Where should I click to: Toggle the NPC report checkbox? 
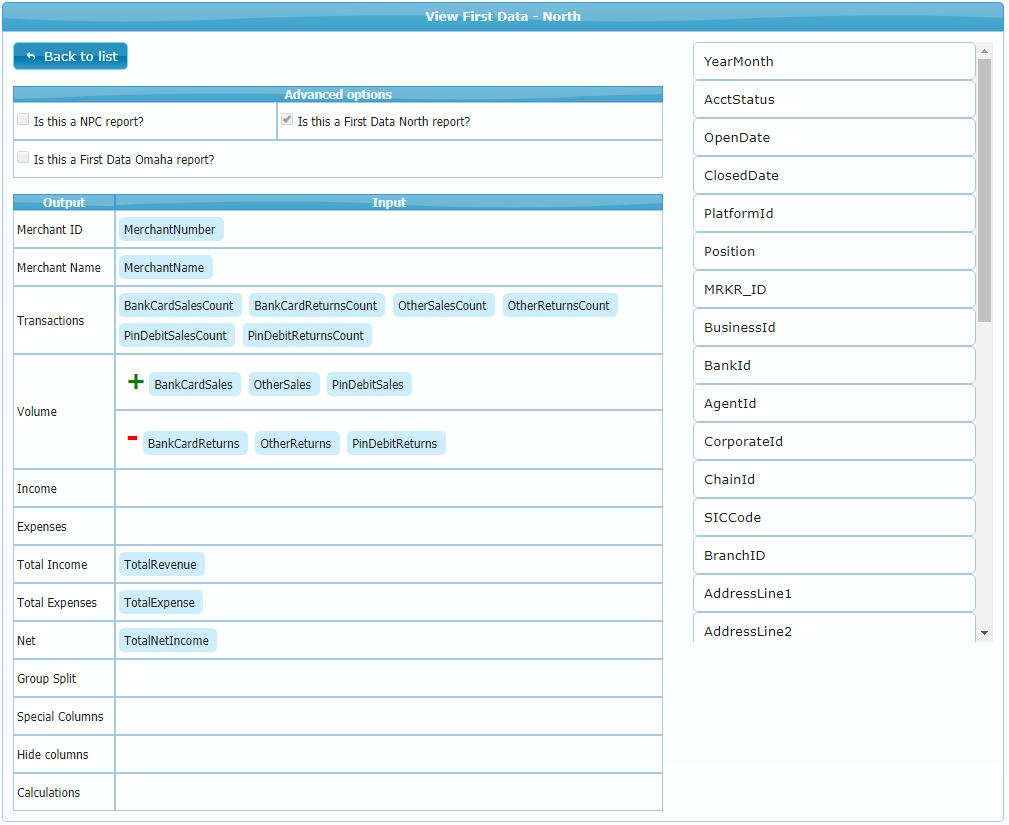tap(23, 120)
